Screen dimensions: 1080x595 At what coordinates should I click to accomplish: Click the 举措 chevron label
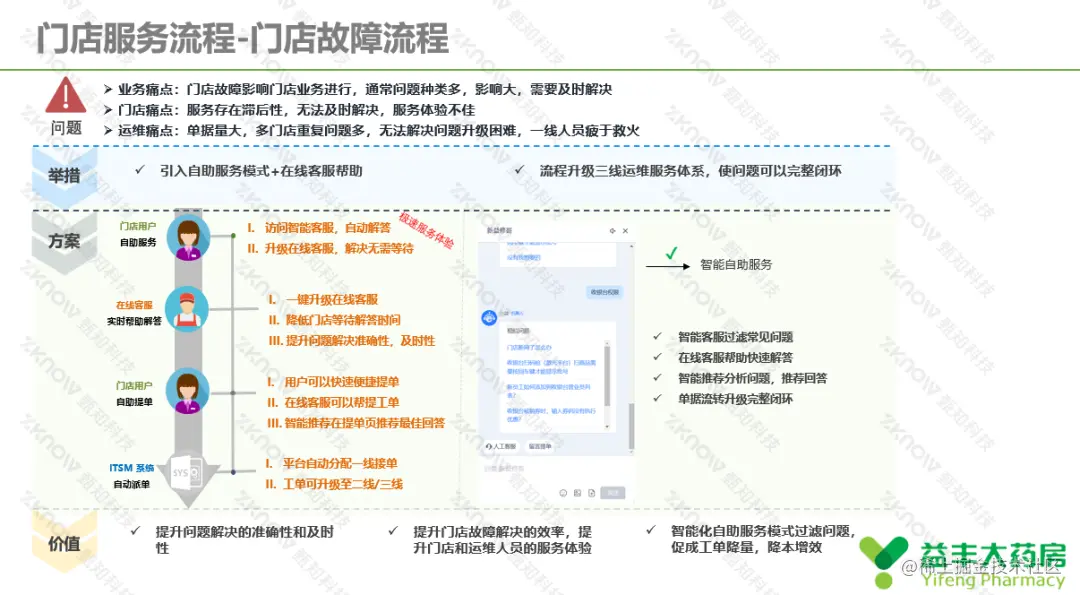(x=64, y=176)
